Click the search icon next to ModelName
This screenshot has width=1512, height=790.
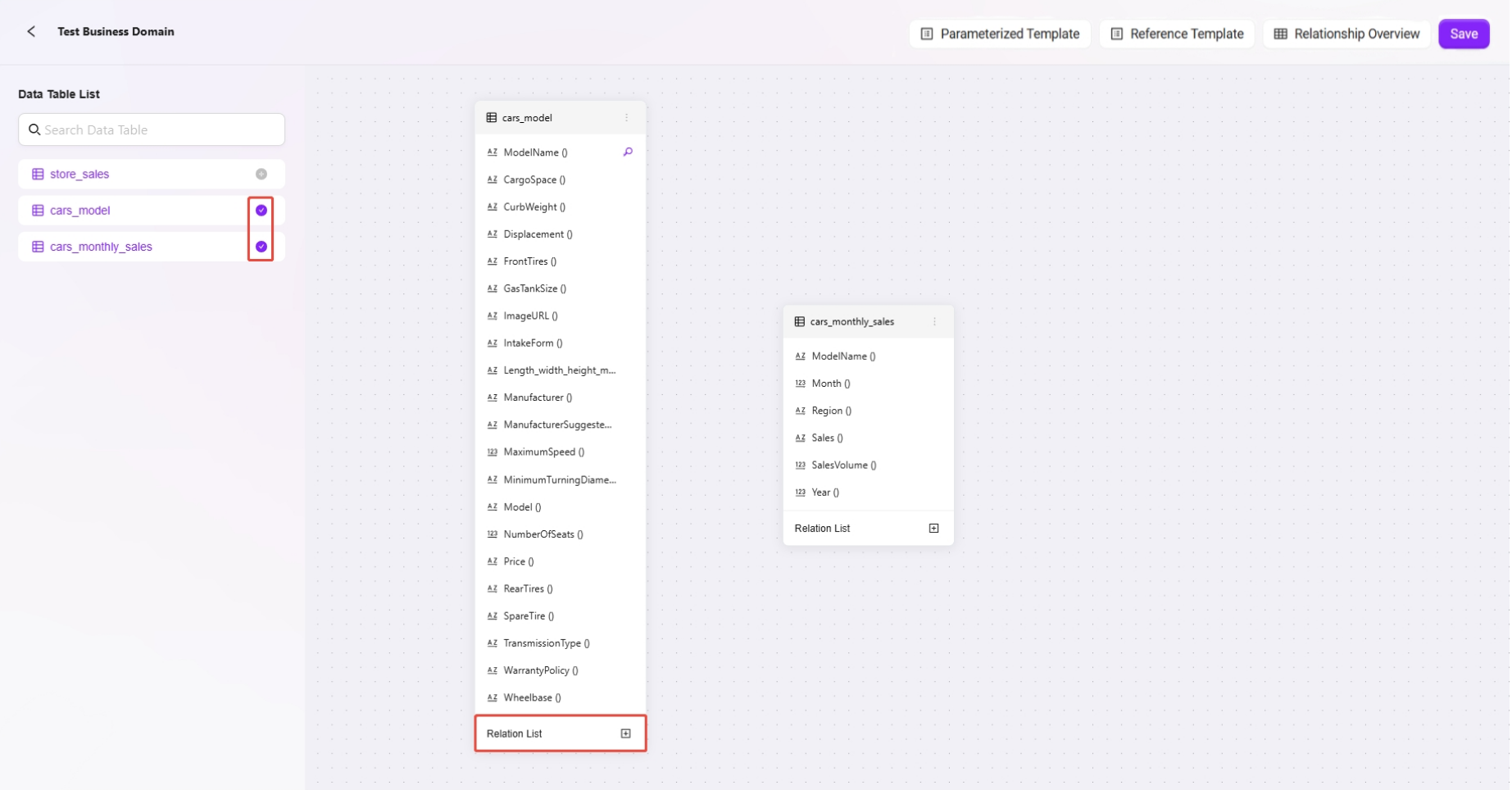[628, 152]
